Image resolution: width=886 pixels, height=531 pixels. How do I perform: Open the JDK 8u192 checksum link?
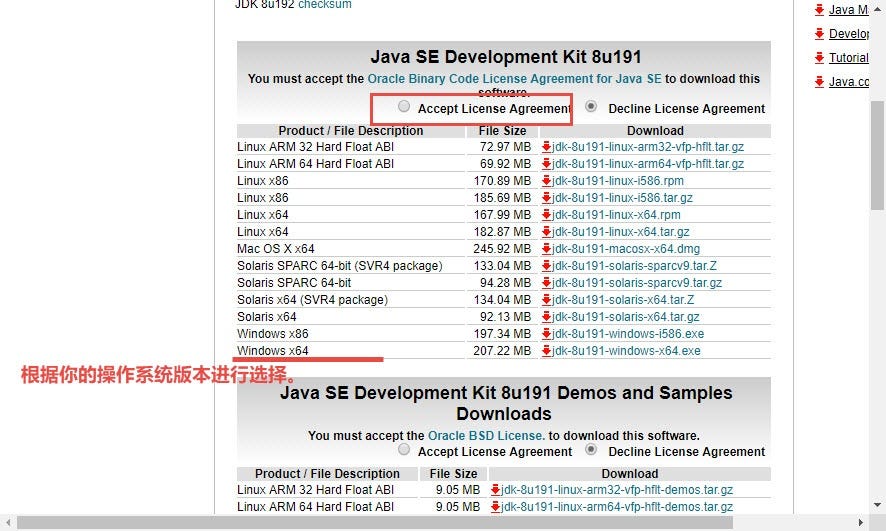[325, 5]
